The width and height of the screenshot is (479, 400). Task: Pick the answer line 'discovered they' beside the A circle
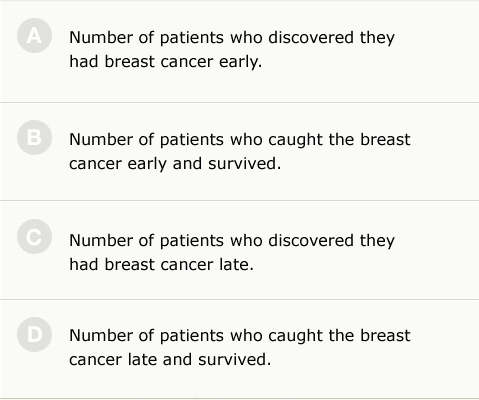point(331,37)
